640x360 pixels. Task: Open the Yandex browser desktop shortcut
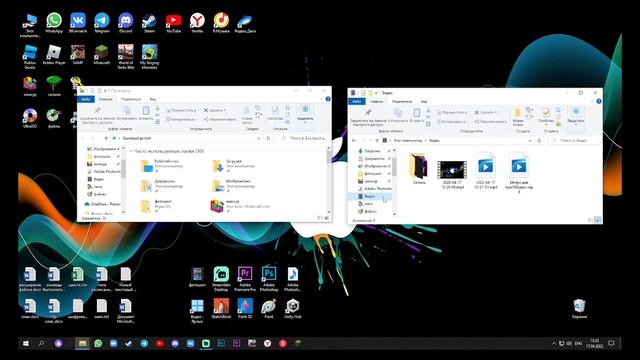(197, 22)
